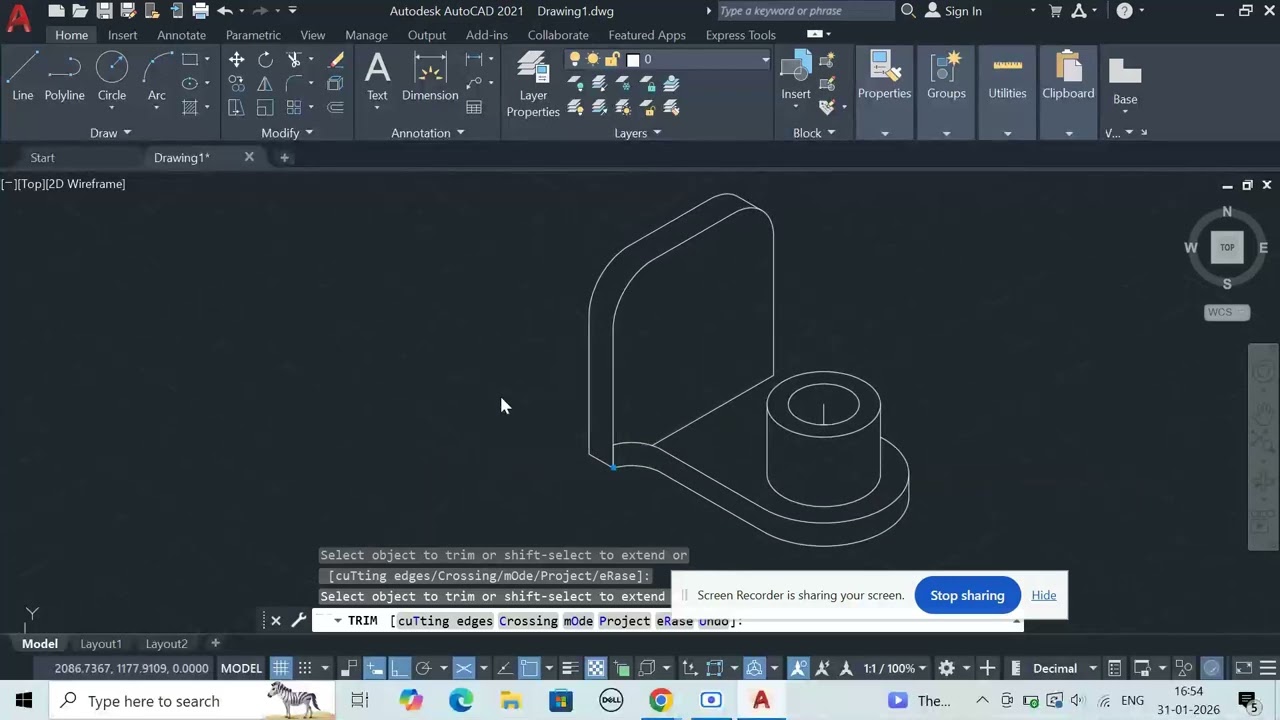Go to the Start file tab
The height and width of the screenshot is (720, 1280).
tap(42, 158)
